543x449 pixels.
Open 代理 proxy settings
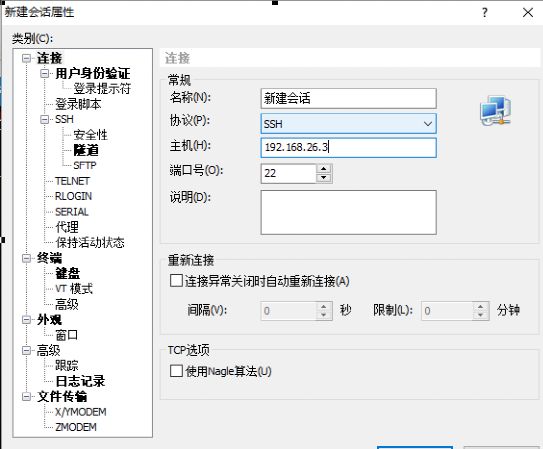(x=67, y=227)
